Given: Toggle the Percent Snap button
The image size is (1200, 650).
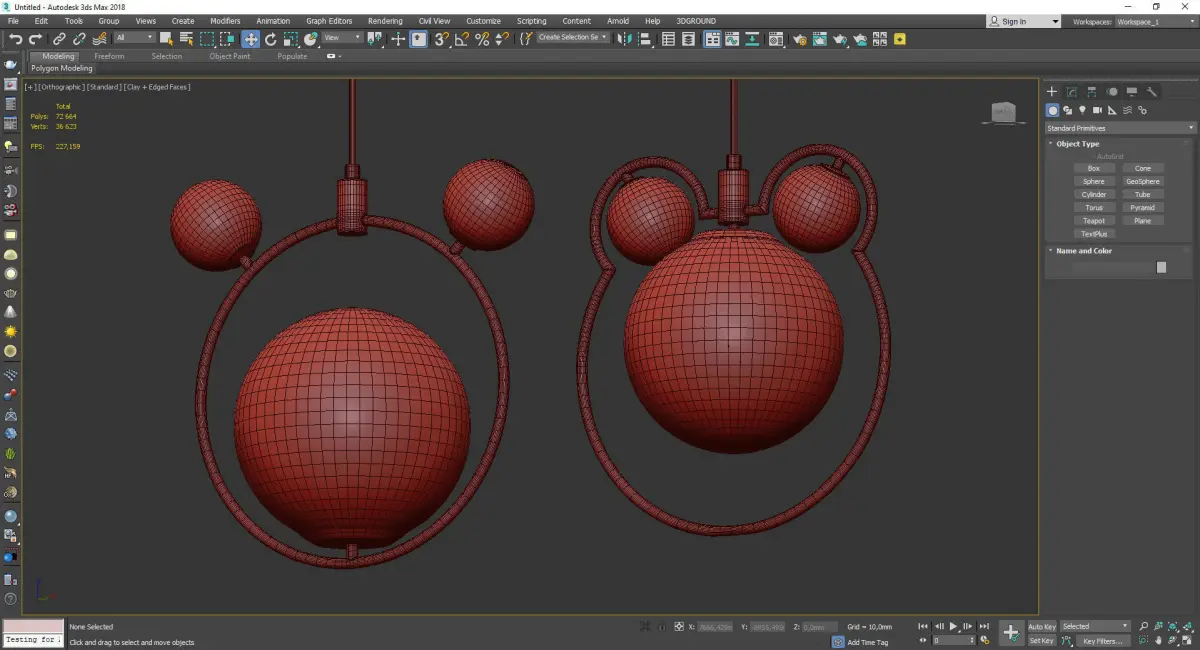Looking at the screenshot, I should tap(482, 39).
